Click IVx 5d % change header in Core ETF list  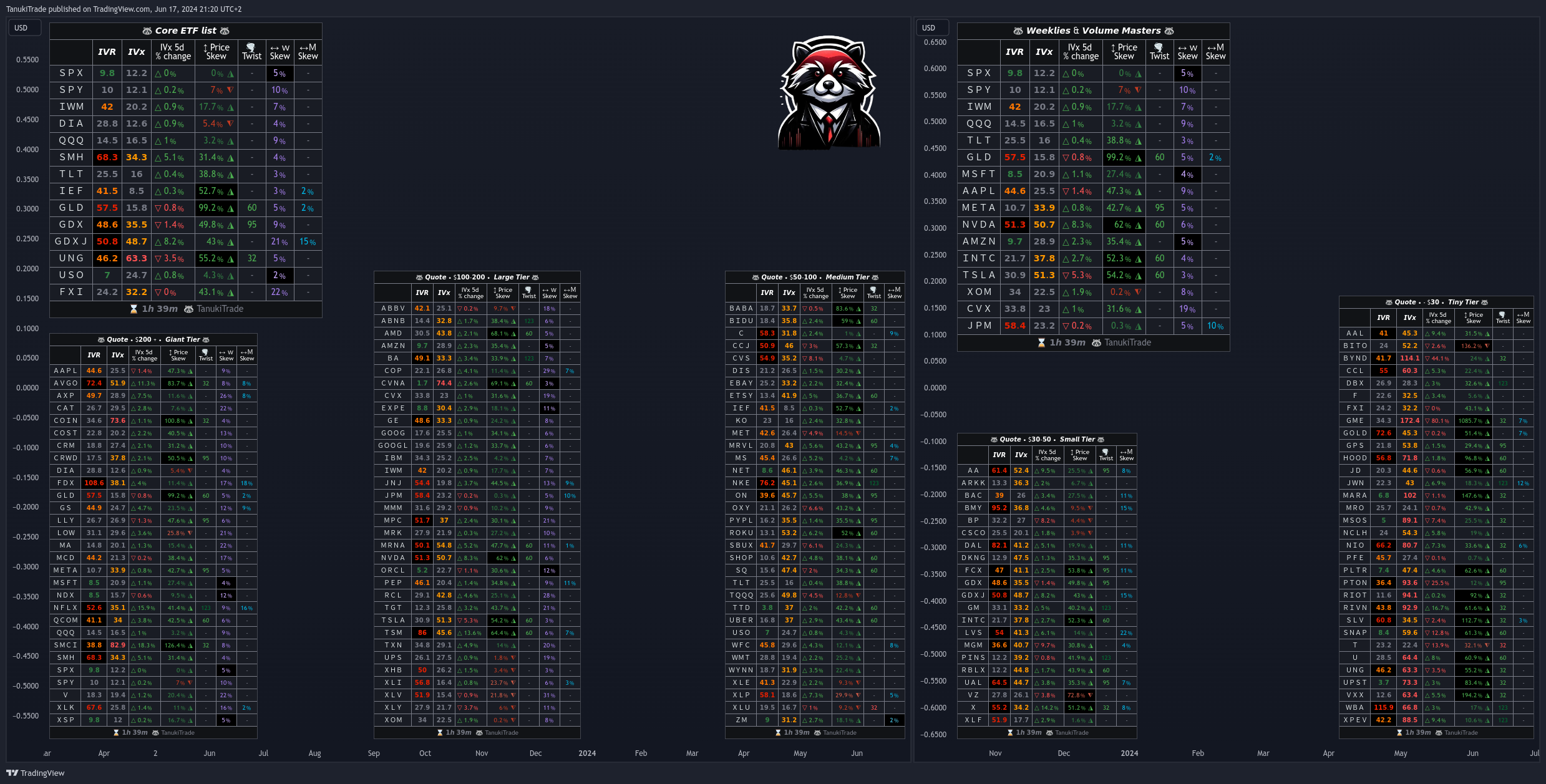[173, 52]
